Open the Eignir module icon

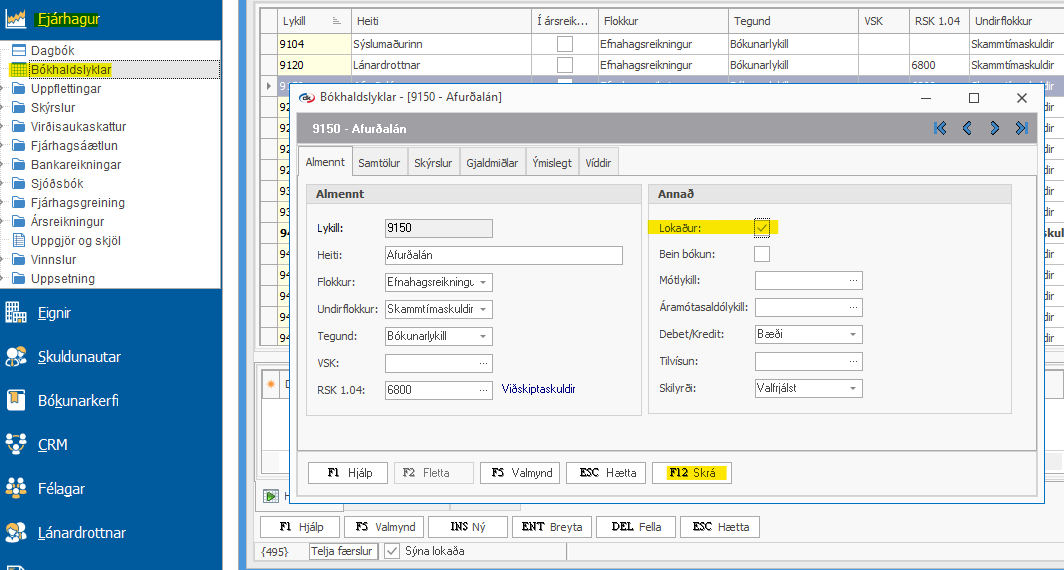(x=16, y=313)
